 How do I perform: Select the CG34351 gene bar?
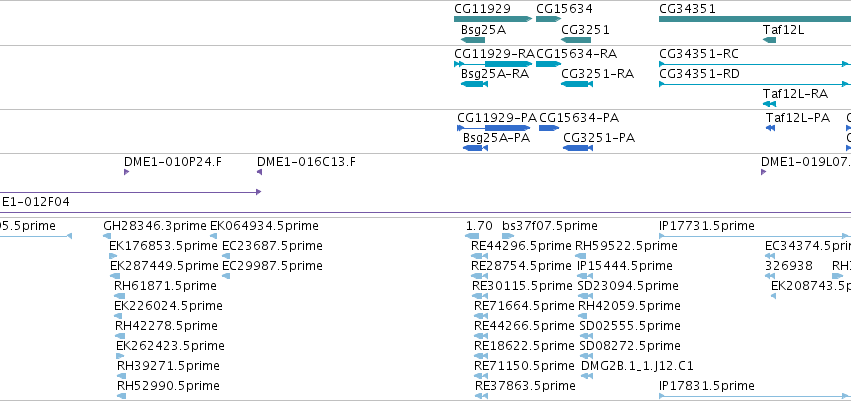(x=755, y=19)
